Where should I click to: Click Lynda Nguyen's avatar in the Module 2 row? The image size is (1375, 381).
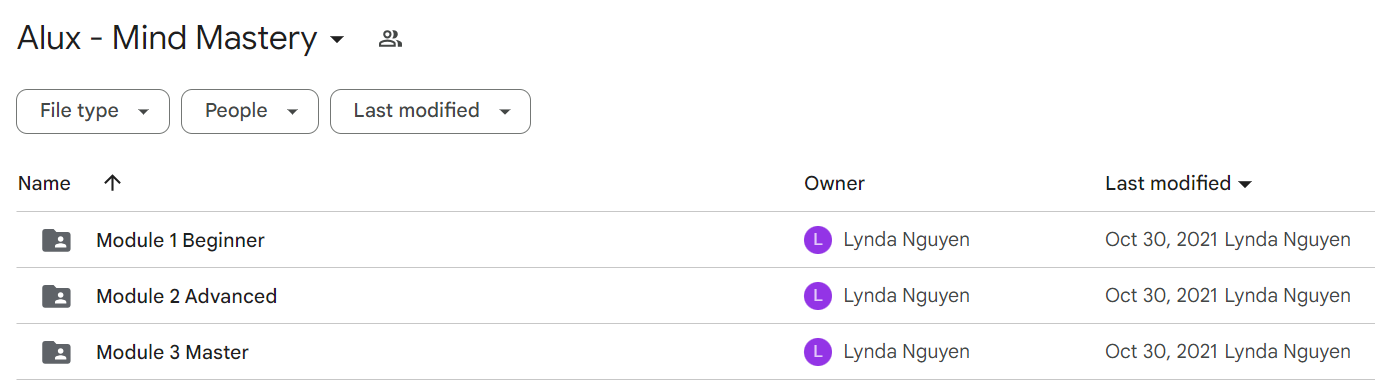(818, 296)
